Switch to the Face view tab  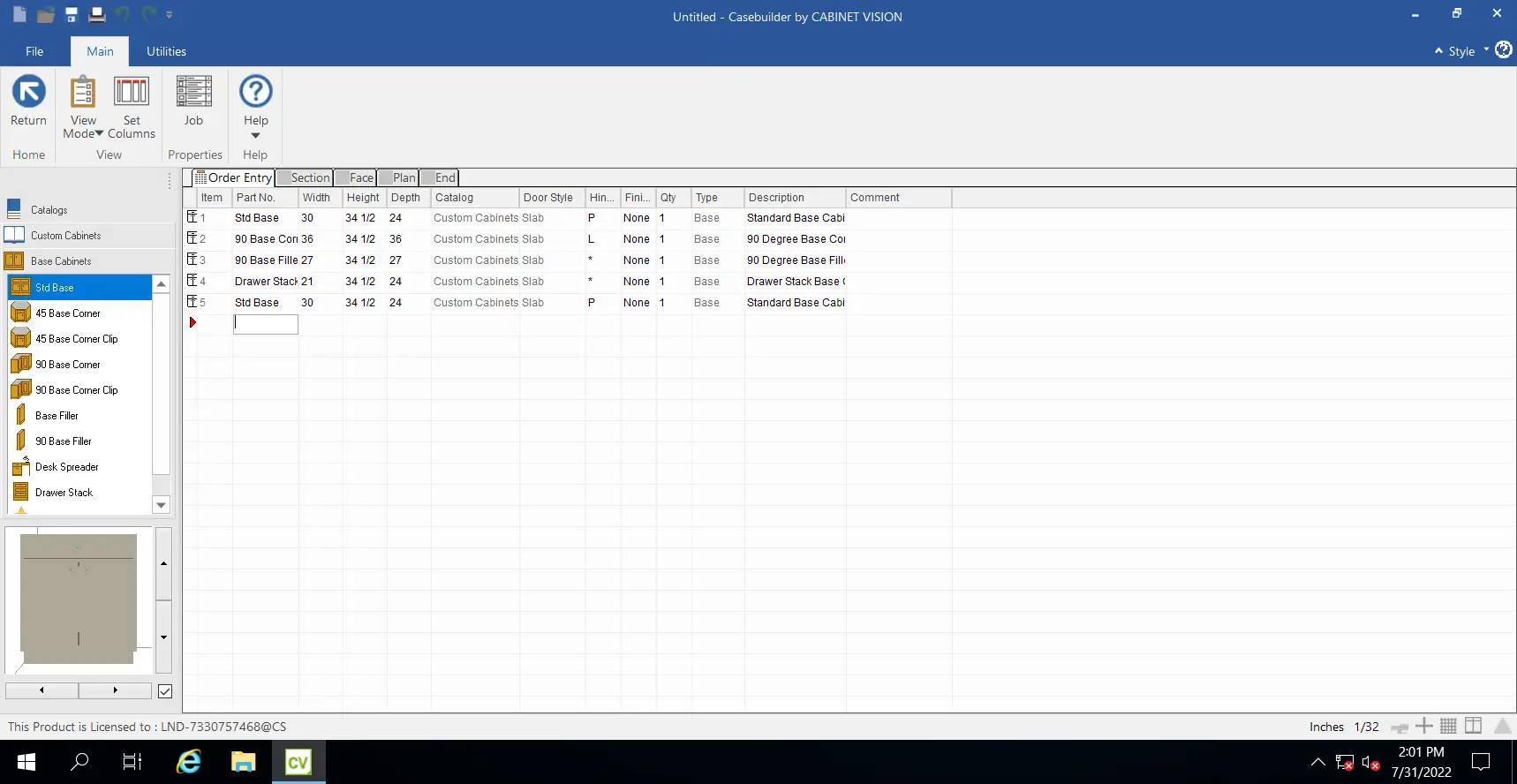355,177
